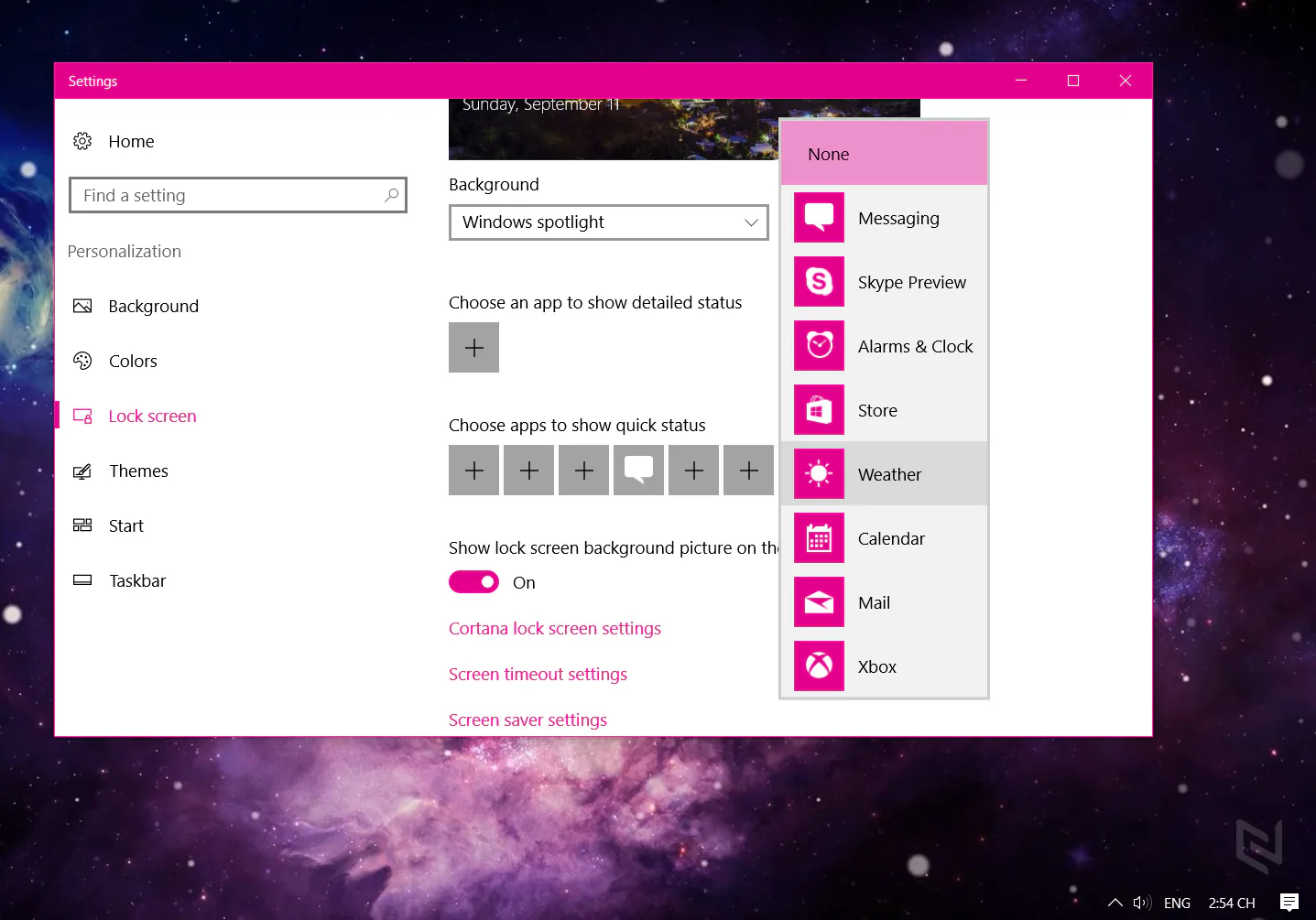
Task: Open Action Center notification icon
Action: pyautogui.click(x=1289, y=903)
